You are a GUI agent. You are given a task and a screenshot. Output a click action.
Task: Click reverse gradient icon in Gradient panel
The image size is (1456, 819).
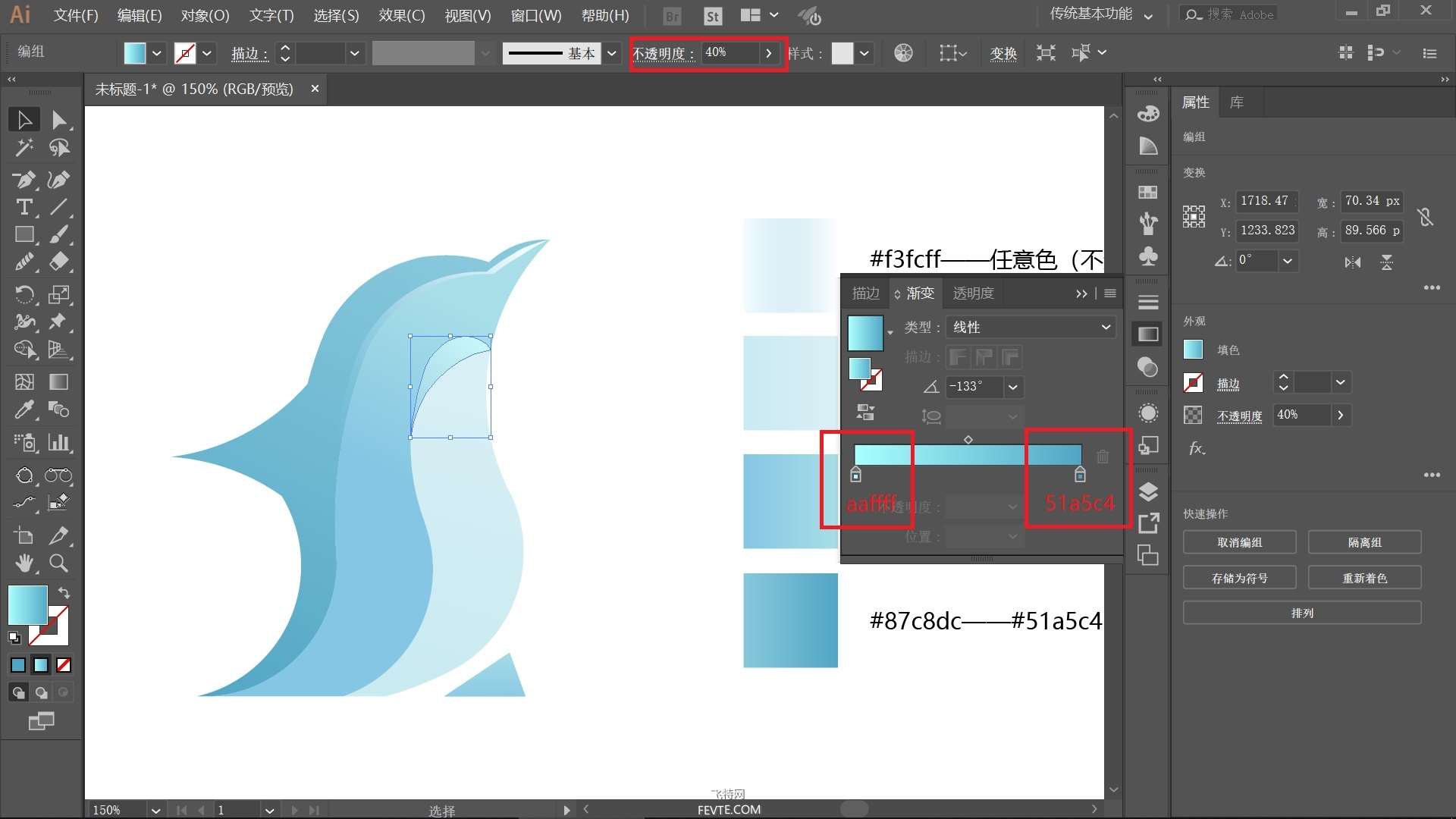[865, 412]
